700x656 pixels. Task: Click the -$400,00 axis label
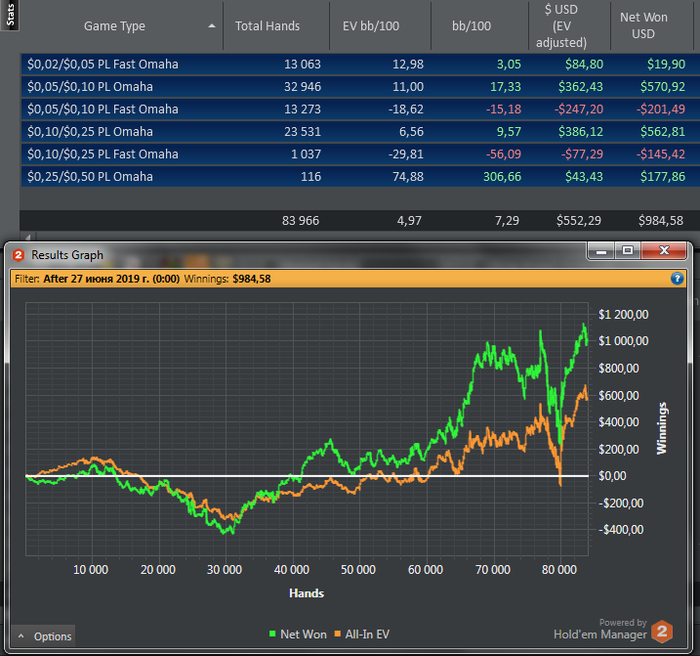(621, 530)
